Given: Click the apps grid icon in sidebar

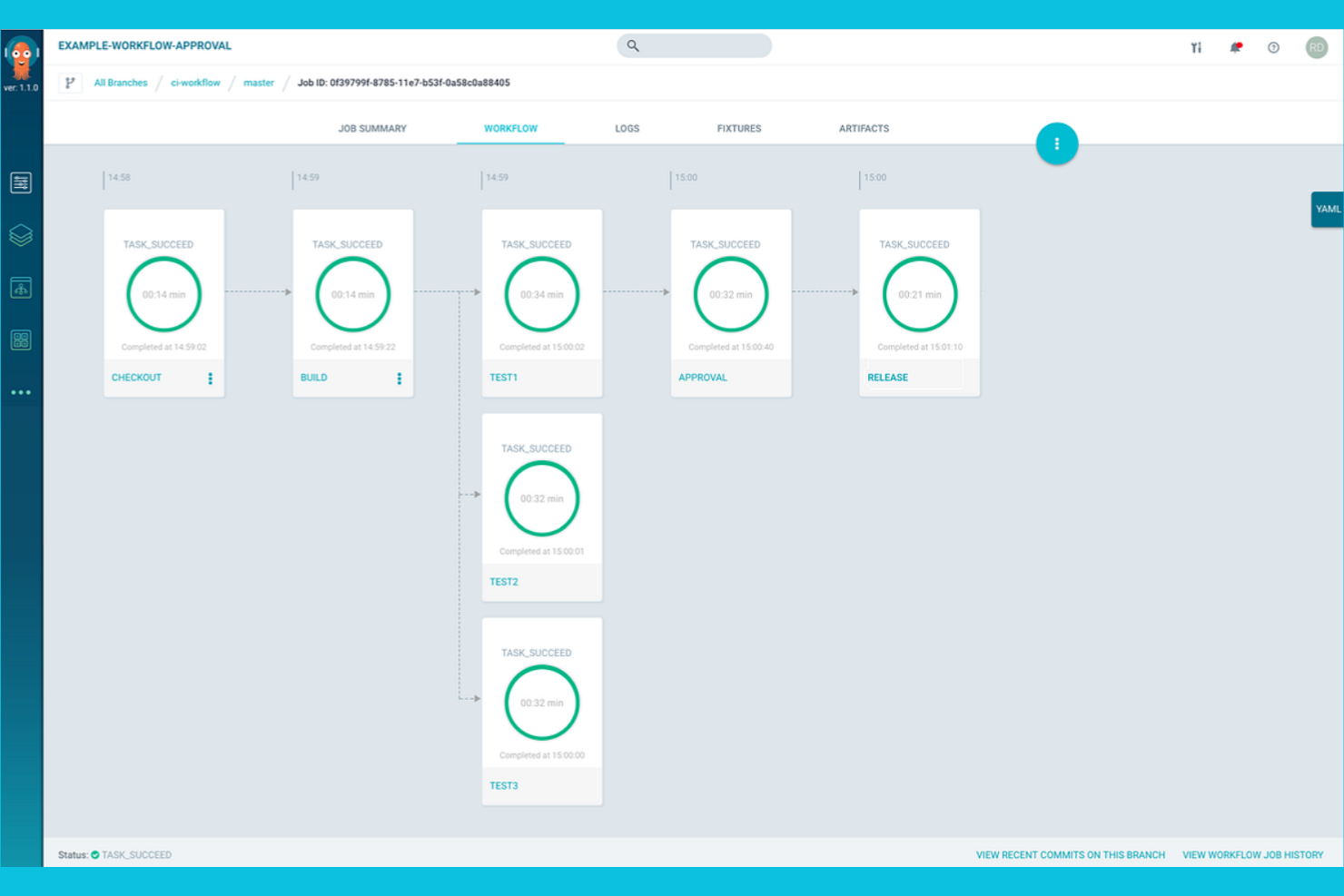Looking at the screenshot, I should point(21,340).
